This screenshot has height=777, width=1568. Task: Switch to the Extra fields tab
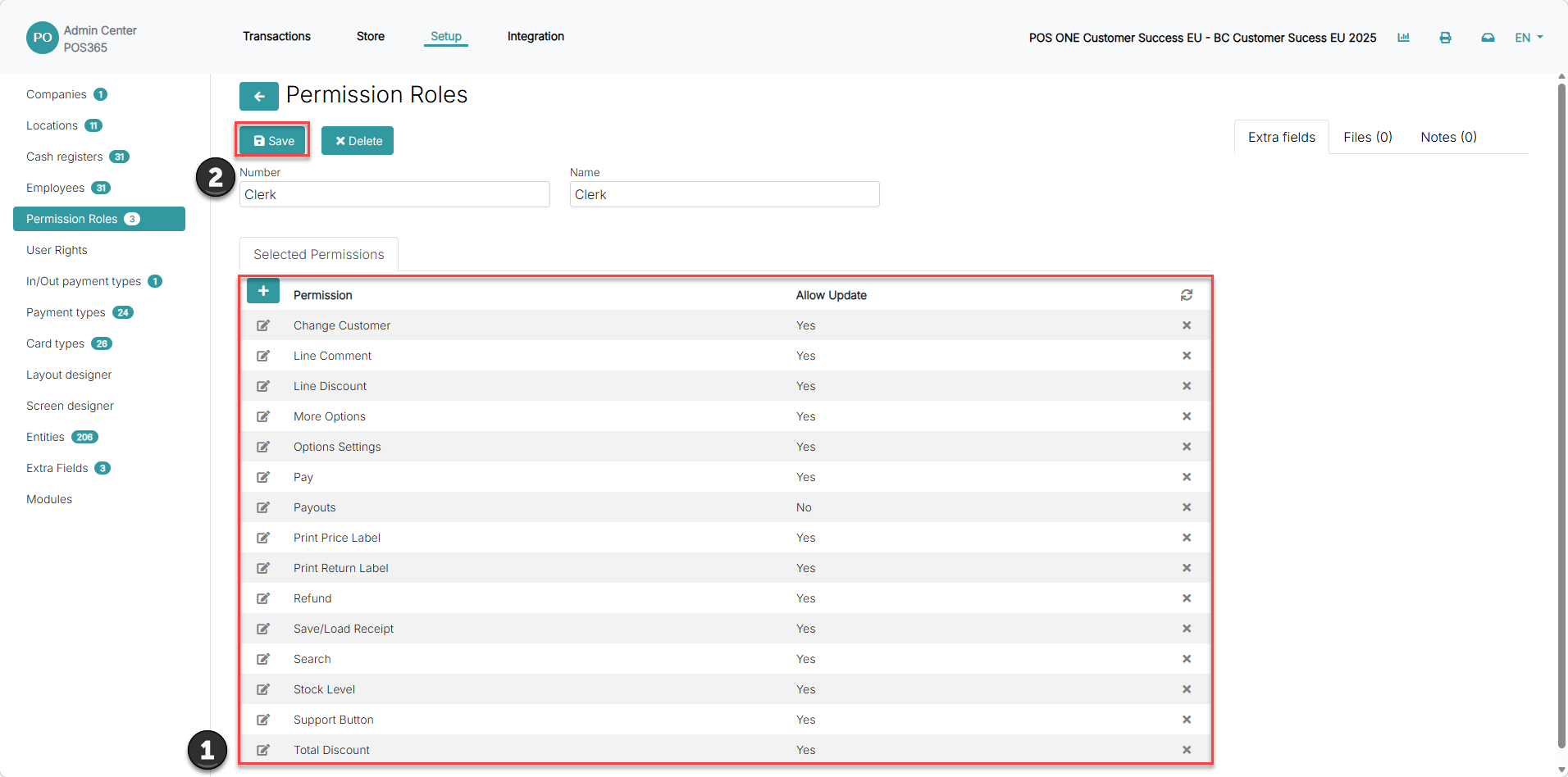pyautogui.click(x=1282, y=137)
